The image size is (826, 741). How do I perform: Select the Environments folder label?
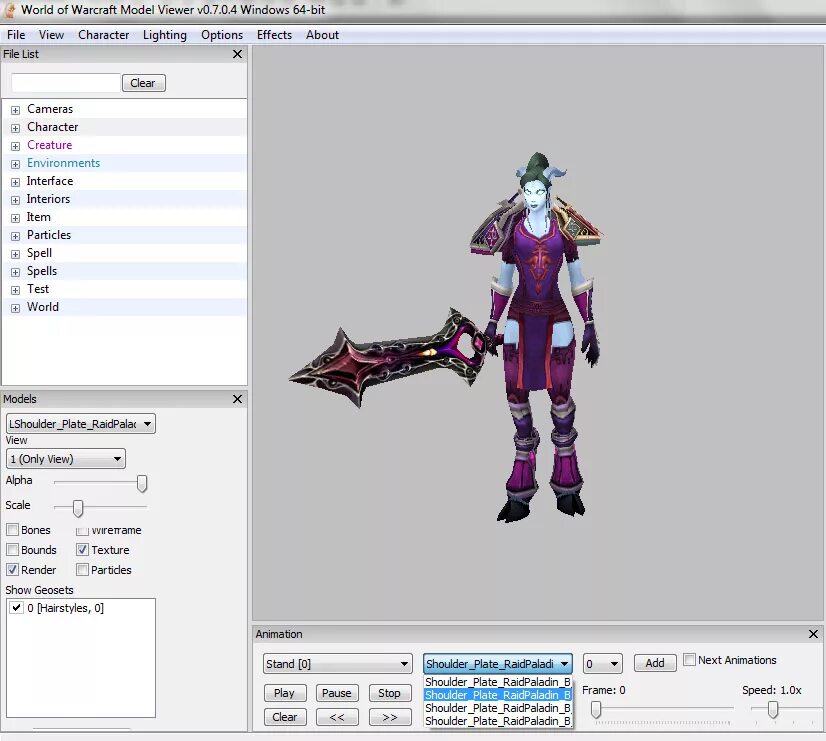(x=63, y=163)
